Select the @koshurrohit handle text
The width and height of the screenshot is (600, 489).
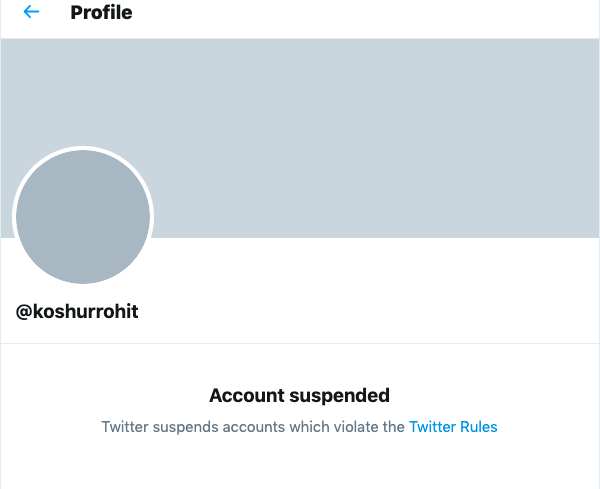(77, 312)
